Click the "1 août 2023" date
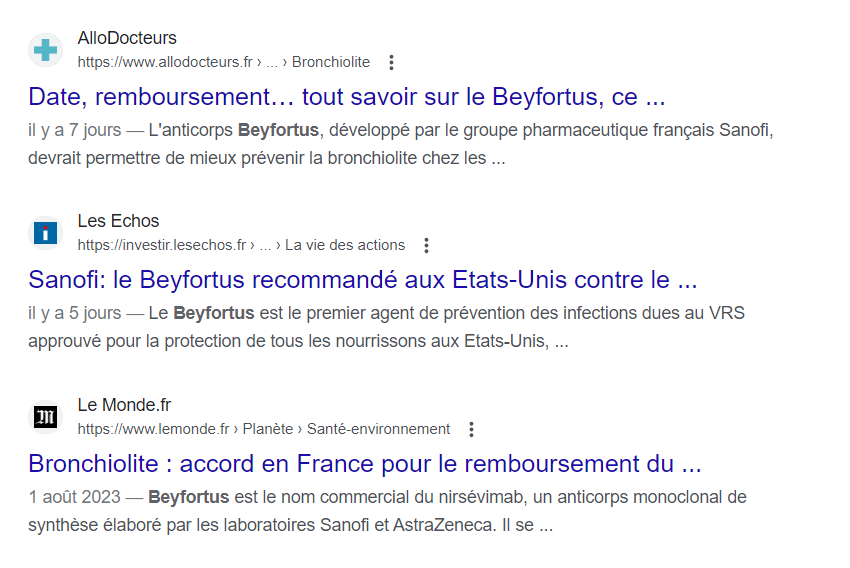The image size is (850, 568). pyautogui.click(x=74, y=497)
